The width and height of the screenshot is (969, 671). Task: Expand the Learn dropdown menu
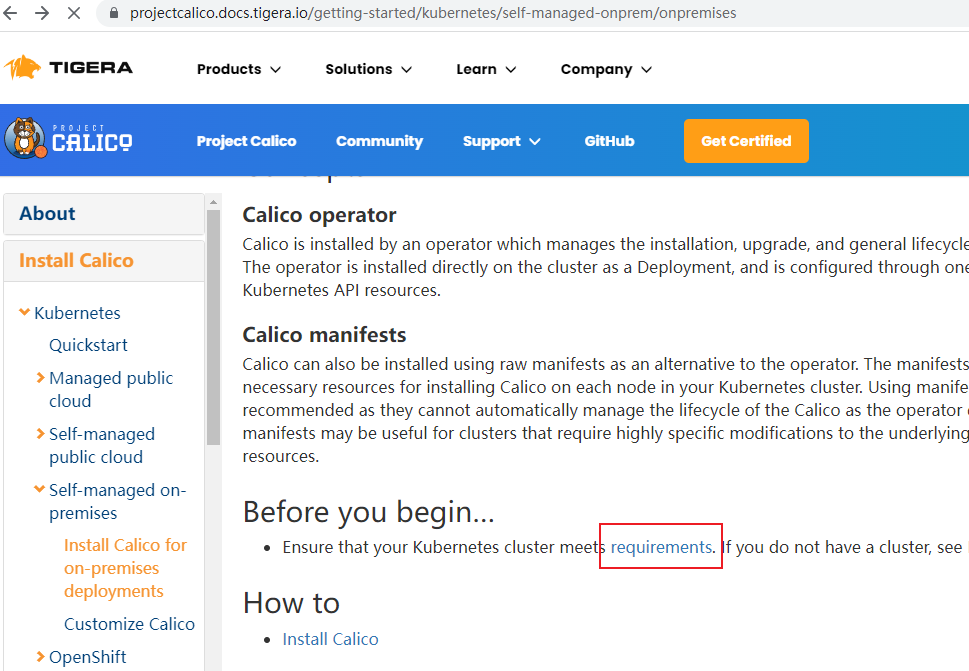tap(486, 69)
